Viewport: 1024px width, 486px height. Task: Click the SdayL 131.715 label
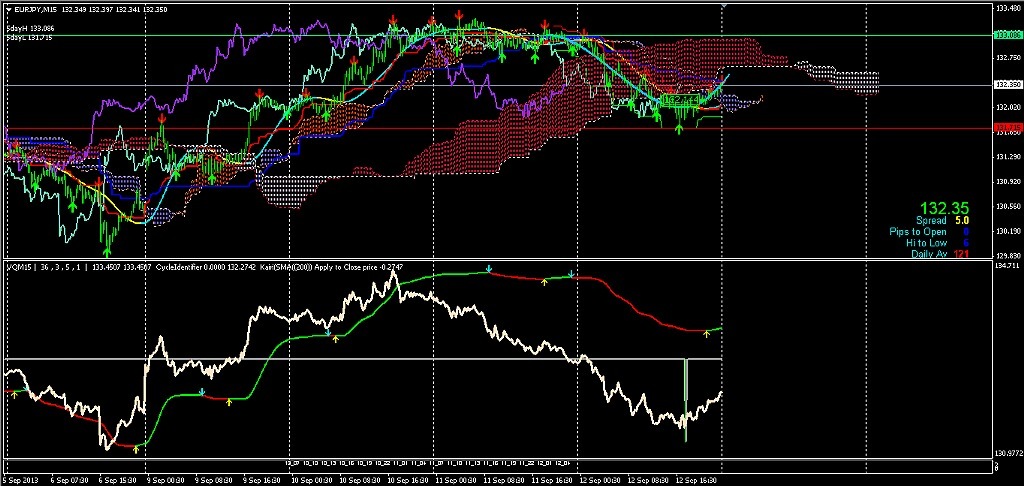pyautogui.click(x=29, y=37)
